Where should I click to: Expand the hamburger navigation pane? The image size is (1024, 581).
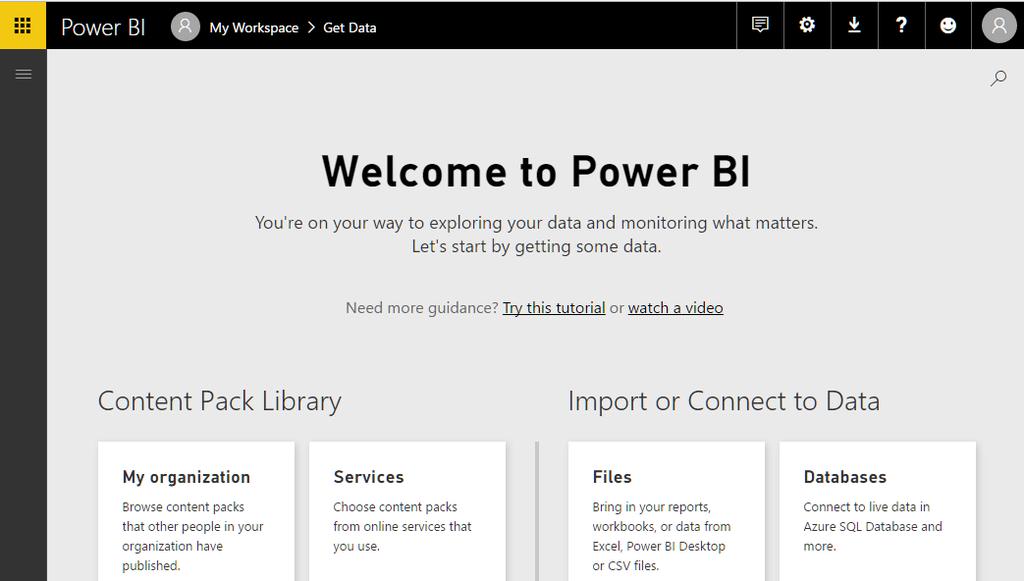[x=23, y=74]
